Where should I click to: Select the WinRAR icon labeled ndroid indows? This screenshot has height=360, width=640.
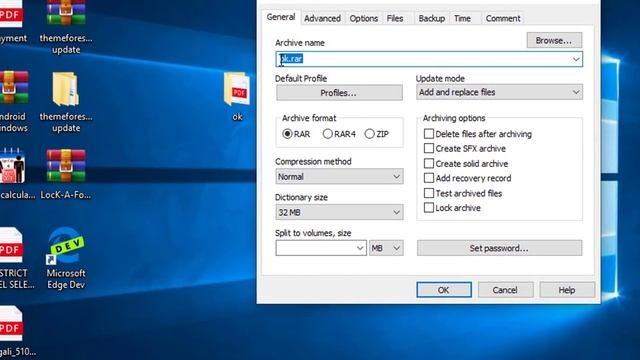coord(14,102)
